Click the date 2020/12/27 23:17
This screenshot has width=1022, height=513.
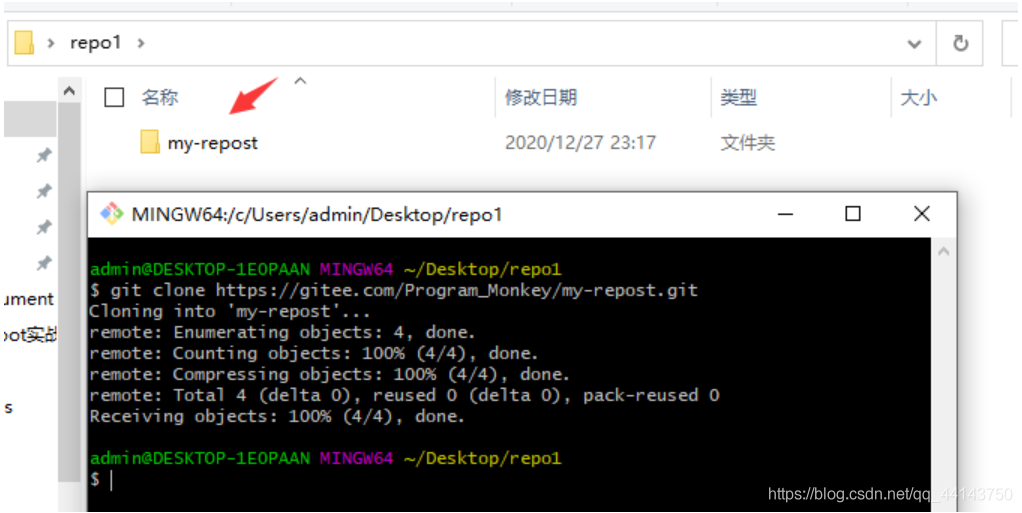click(x=580, y=142)
